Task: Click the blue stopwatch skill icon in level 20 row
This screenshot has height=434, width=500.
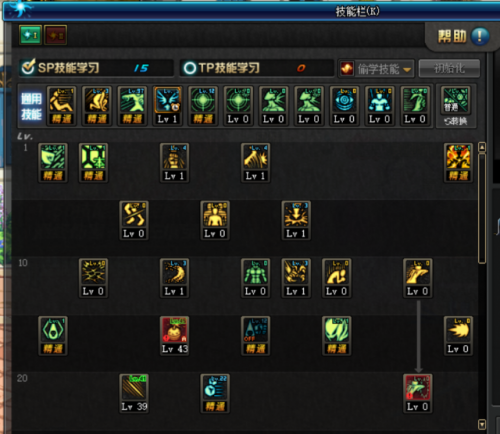Action: click(x=215, y=393)
